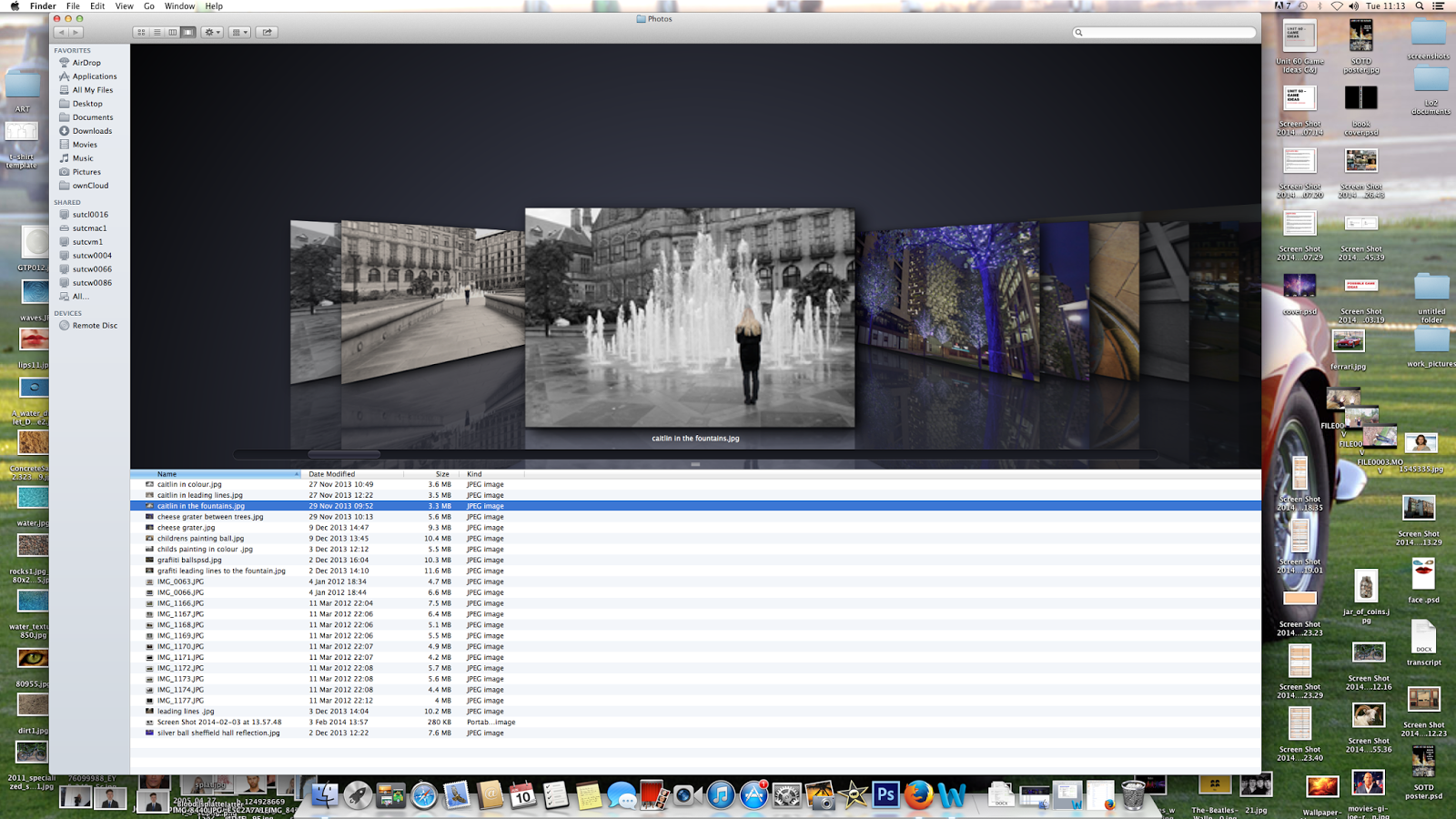Screen dimensions: 1456x819
Task: Open Safari from the Dock
Action: [423, 796]
